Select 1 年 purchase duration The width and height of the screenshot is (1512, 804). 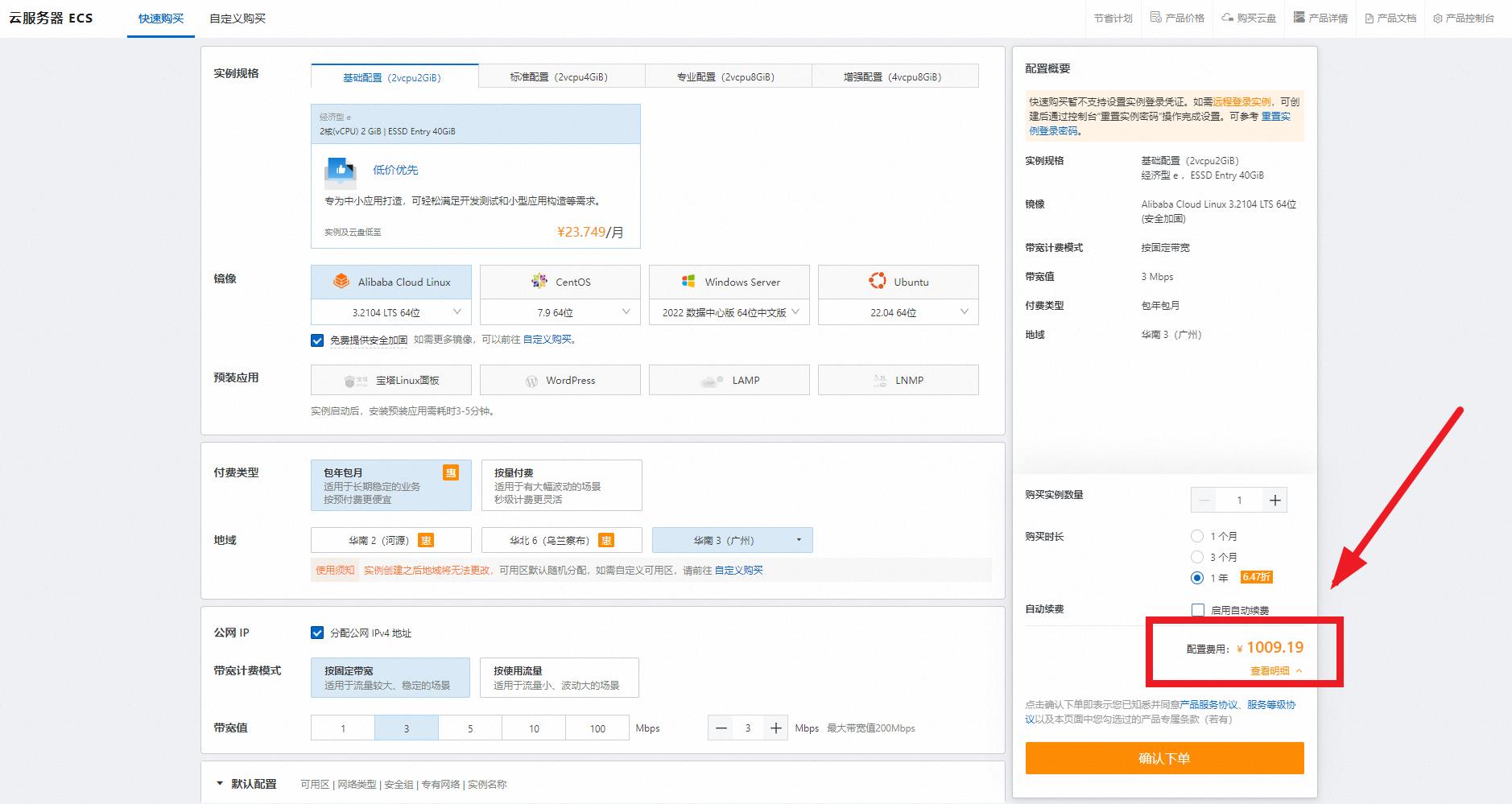point(1197,578)
